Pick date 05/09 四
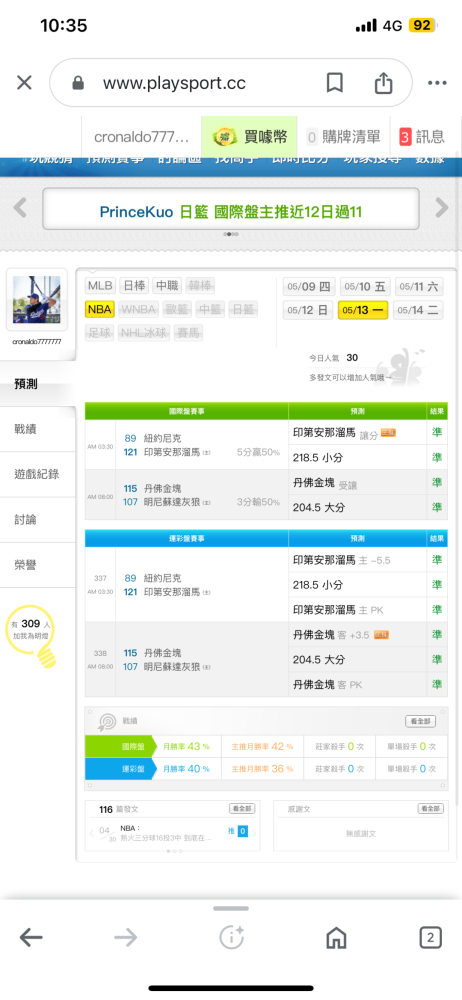The image size is (462, 1000). (308, 286)
